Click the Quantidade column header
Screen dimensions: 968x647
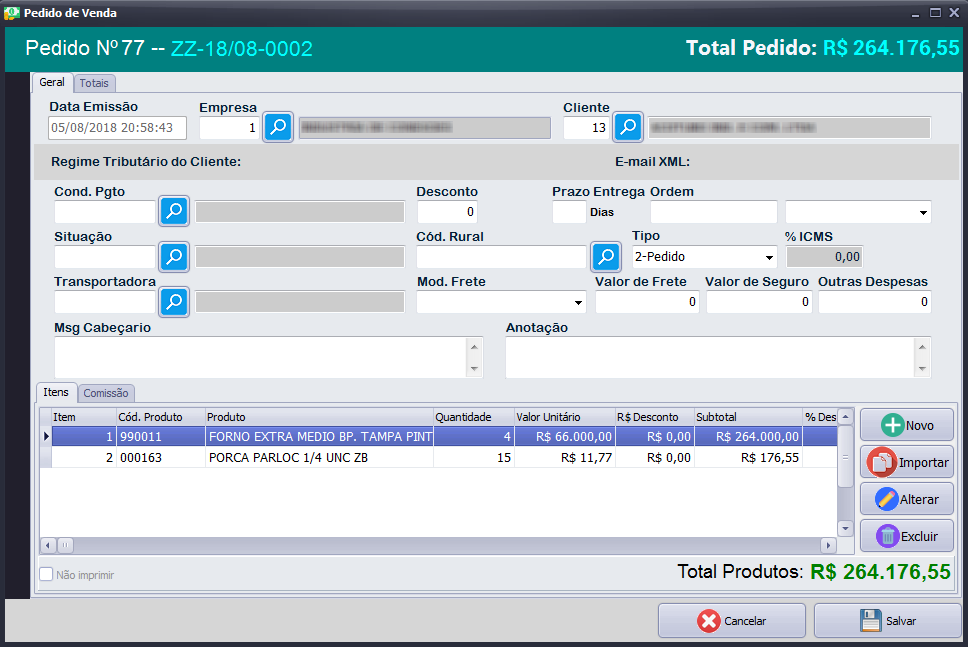point(474,417)
